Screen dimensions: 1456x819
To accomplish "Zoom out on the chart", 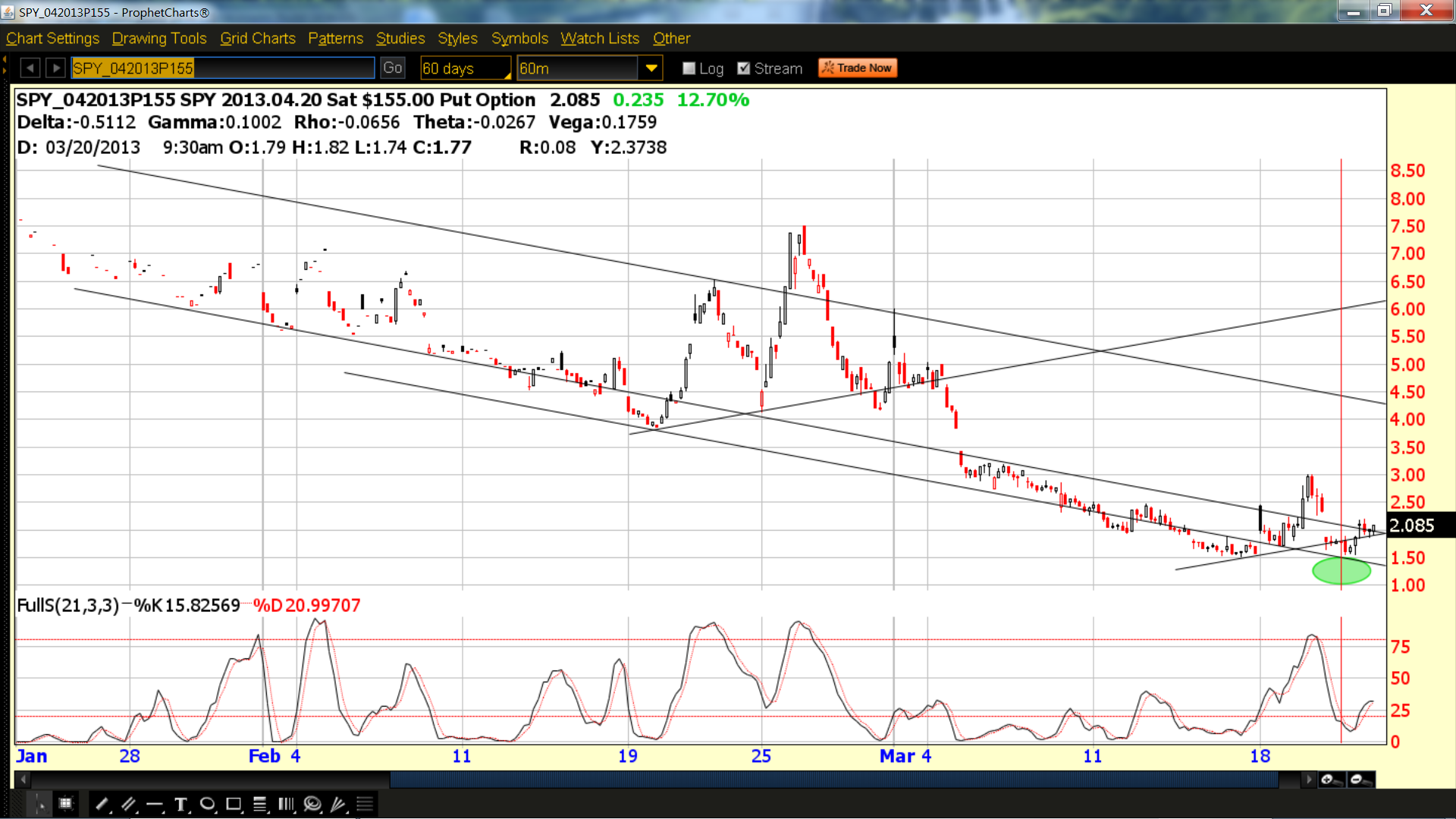I will tap(1361, 780).
